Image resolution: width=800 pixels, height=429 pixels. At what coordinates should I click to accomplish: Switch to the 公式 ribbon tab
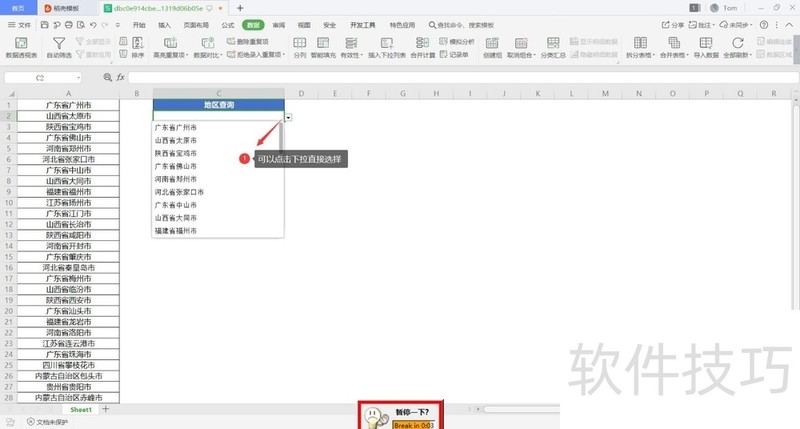(228, 24)
